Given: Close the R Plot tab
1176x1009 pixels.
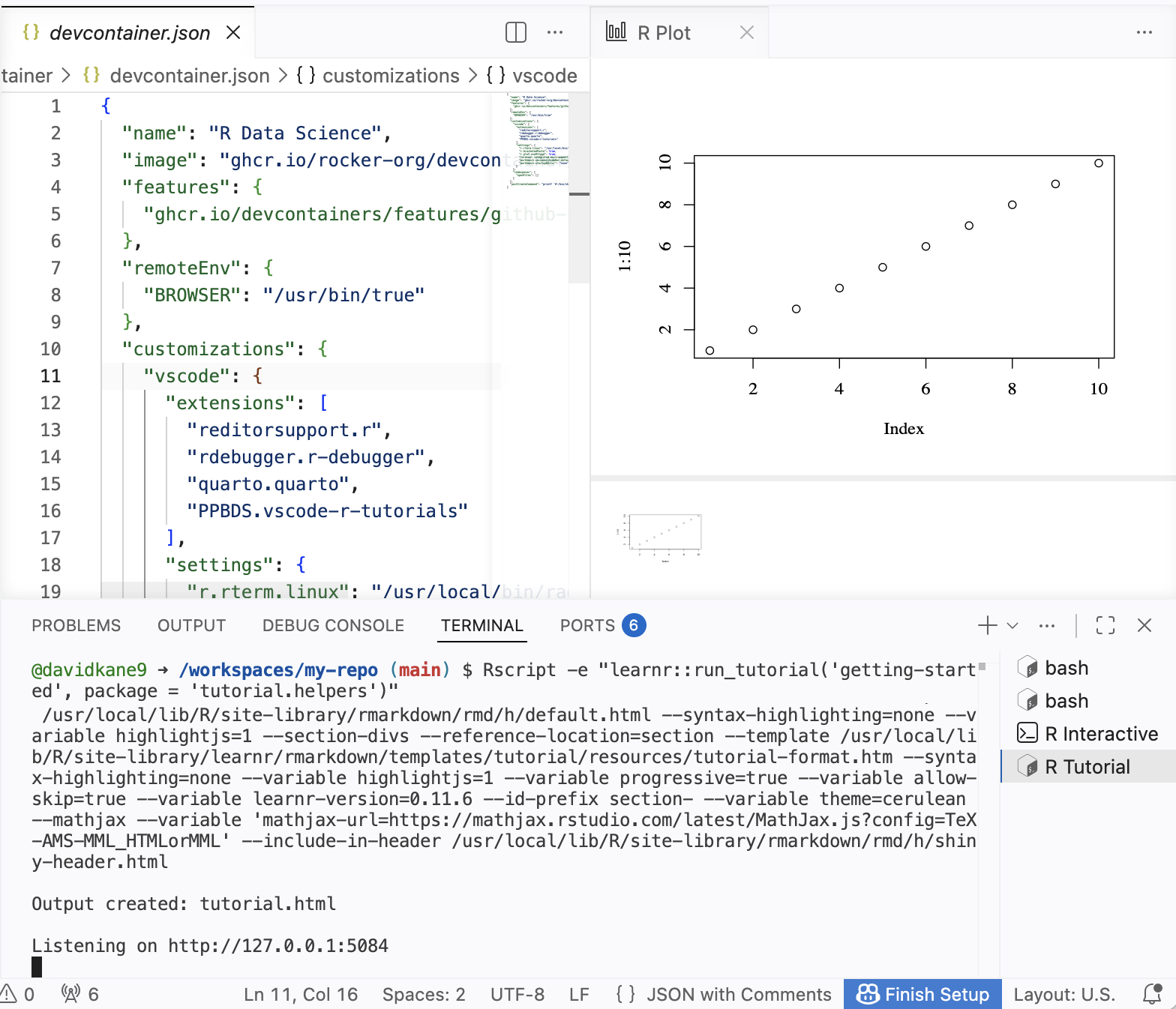Looking at the screenshot, I should [x=746, y=32].
